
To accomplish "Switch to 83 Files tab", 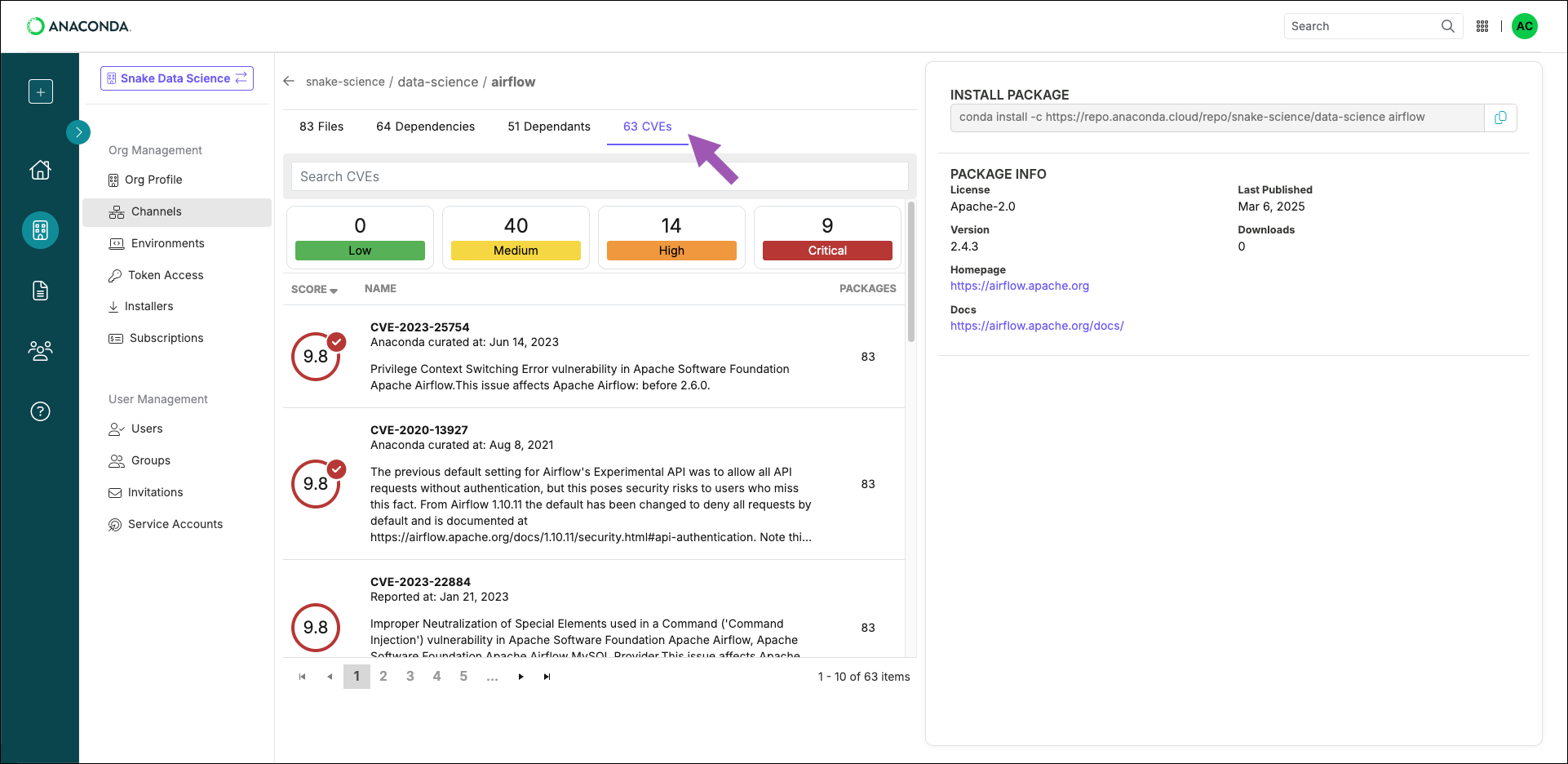I will click(x=321, y=127).
